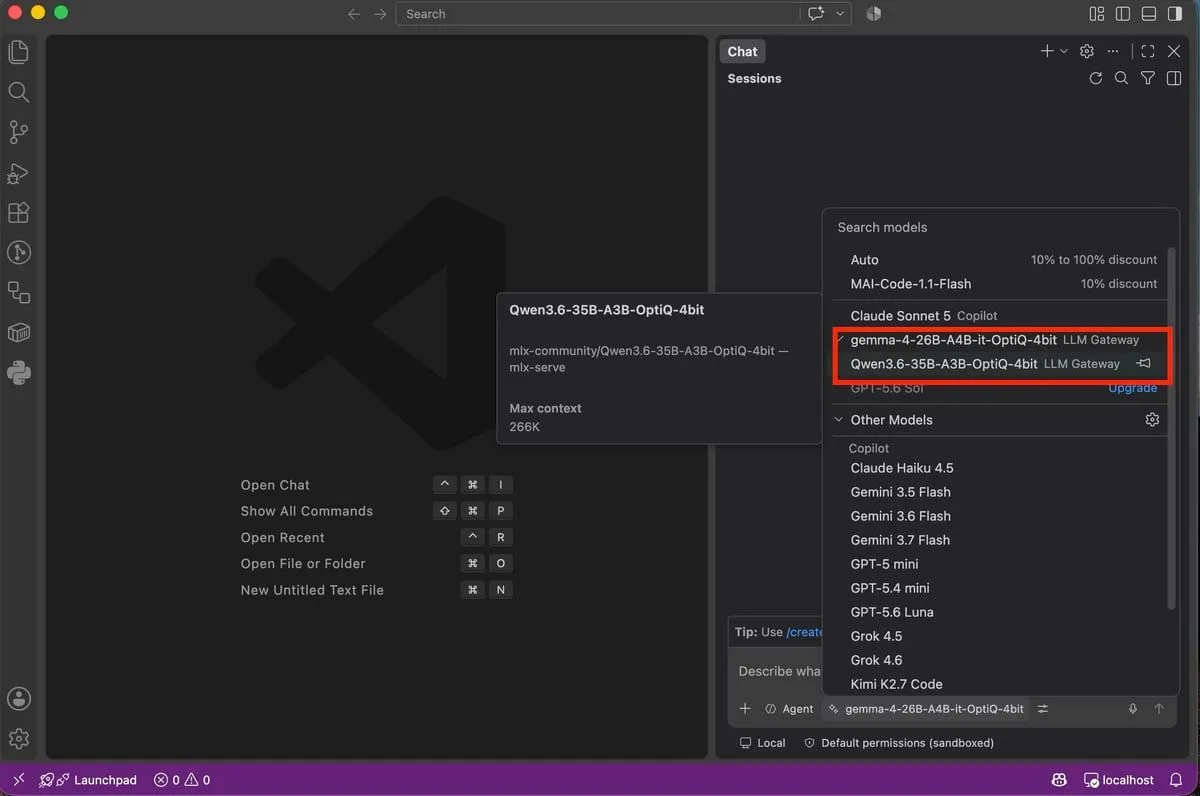This screenshot has height=796, width=1200.
Task: Choose Claude Sonnet 5 Copilot model
Action: 999,316
